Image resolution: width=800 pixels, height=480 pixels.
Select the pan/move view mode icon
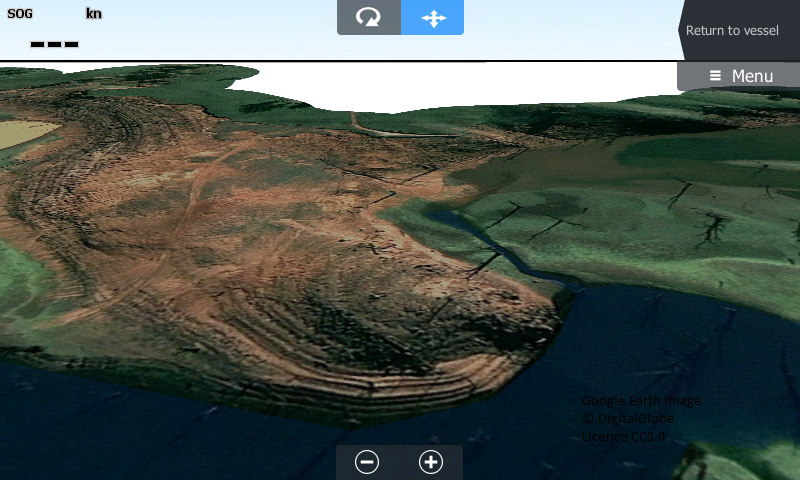[x=433, y=17]
